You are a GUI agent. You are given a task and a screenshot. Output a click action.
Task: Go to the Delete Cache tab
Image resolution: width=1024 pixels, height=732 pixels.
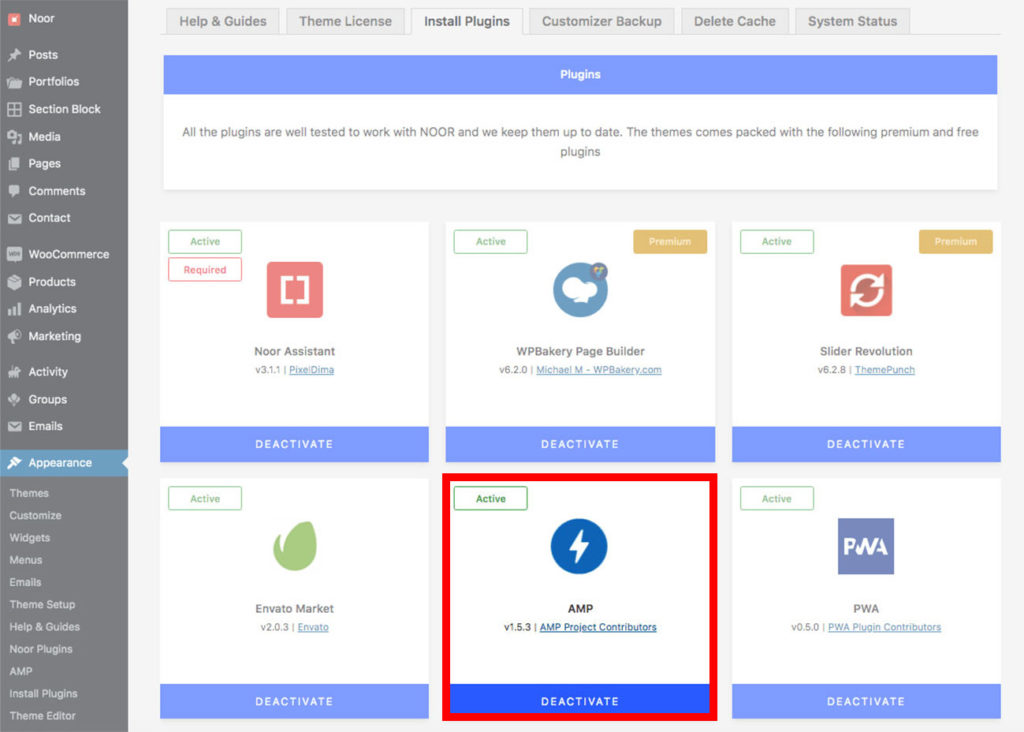(x=735, y=21)
